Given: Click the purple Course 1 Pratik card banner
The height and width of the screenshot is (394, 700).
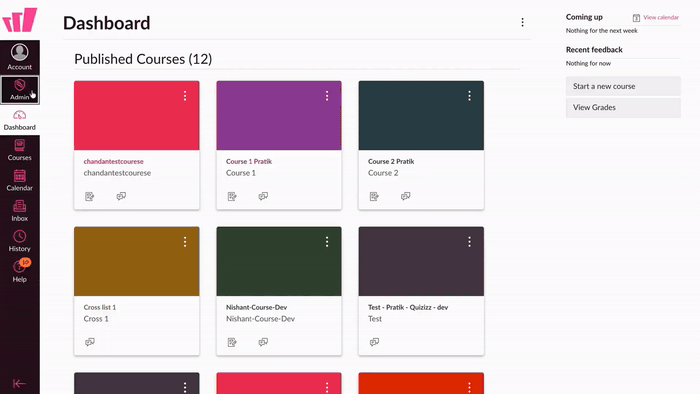Looking at the screenshot, I should tap(279, 116).
